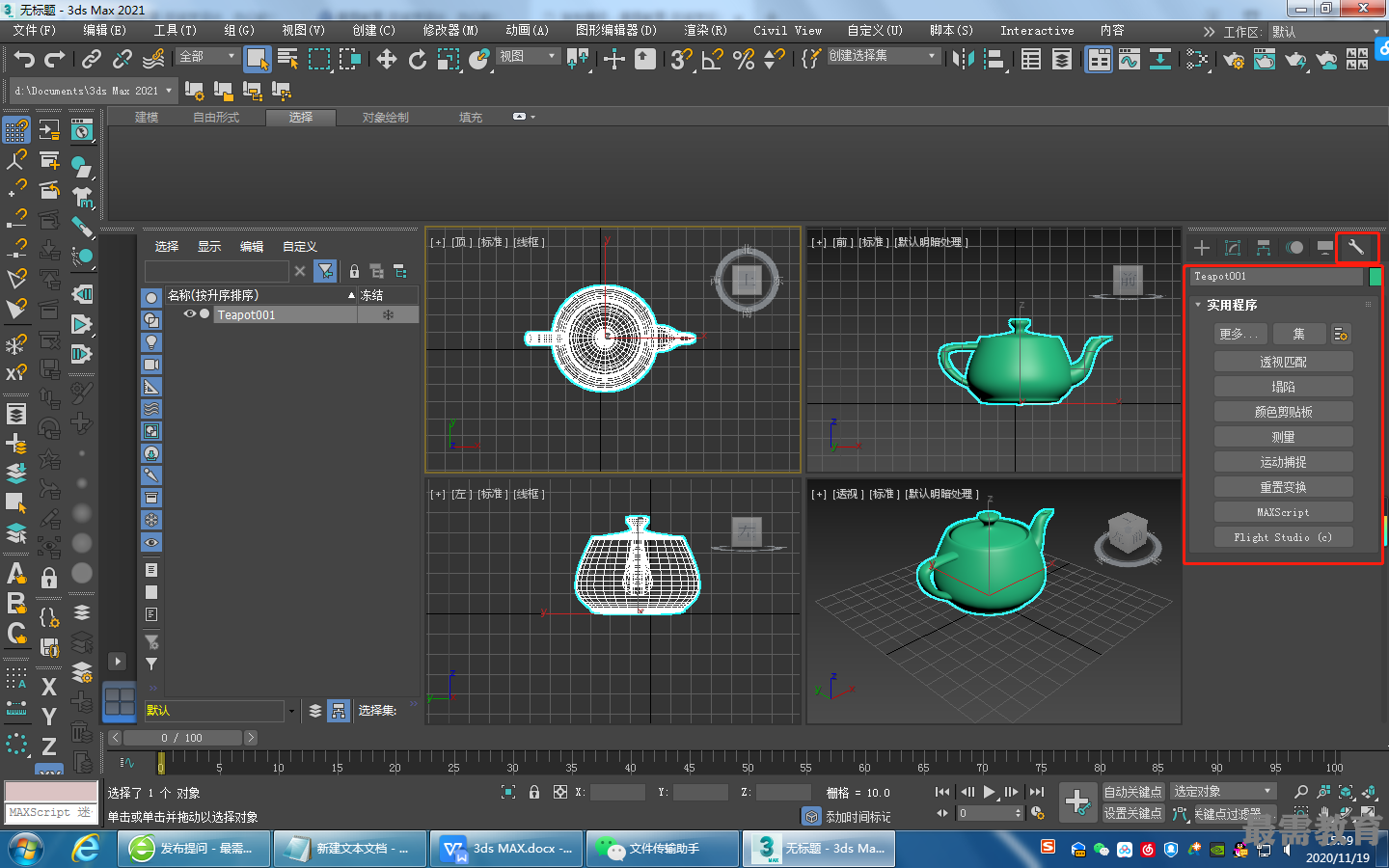1389x868 pixels.
Task: Switch to the 建模 ribbon tab
Action: [147, 118]
